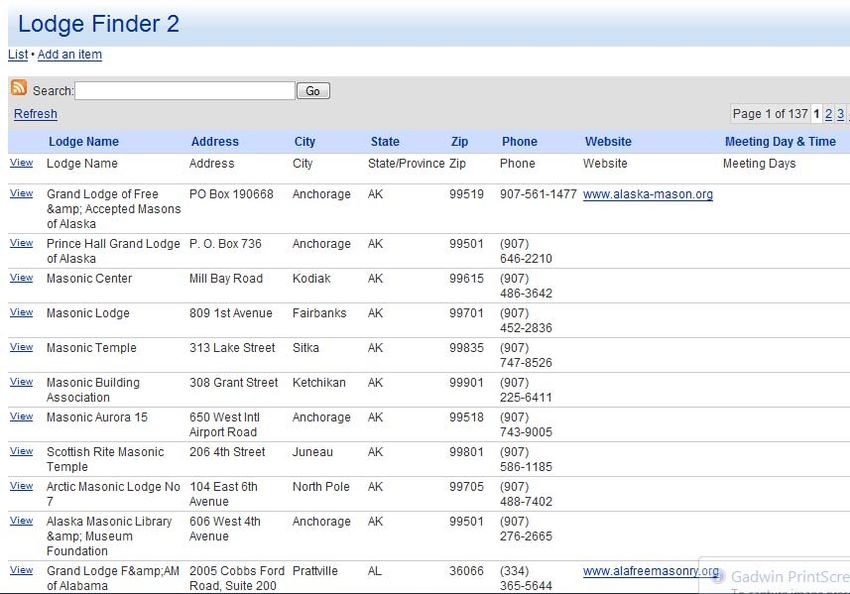Select zip code 99801
This screenshot has width=850, height=594.
click(466, 452)
